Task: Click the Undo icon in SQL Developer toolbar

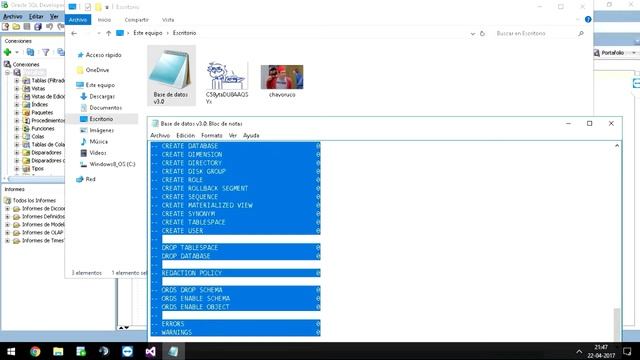Action: coord(49,27)
